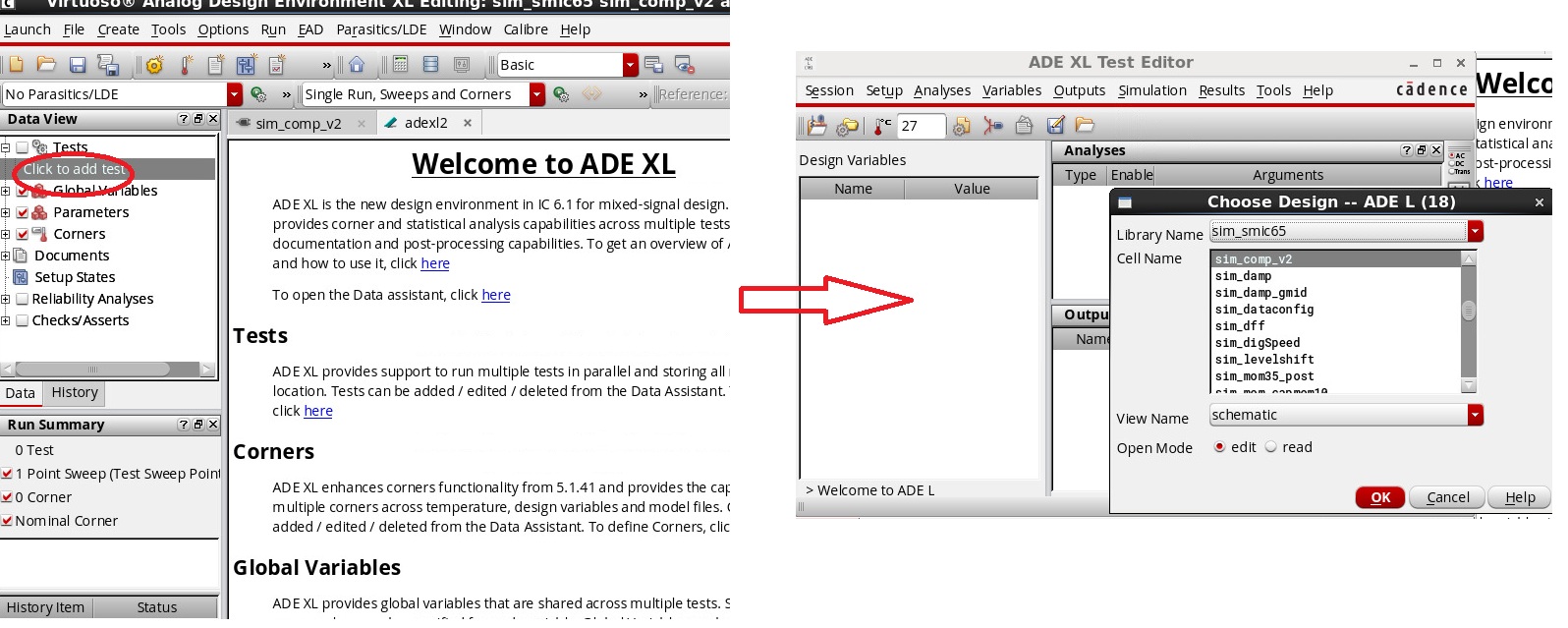Click Cancel in Choose Design dialog

pyautogui.click(x=1447, y=497)
